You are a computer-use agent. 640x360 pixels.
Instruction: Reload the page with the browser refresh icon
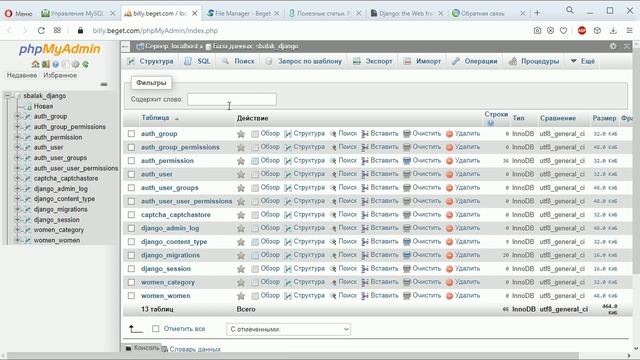pos(41,31)
